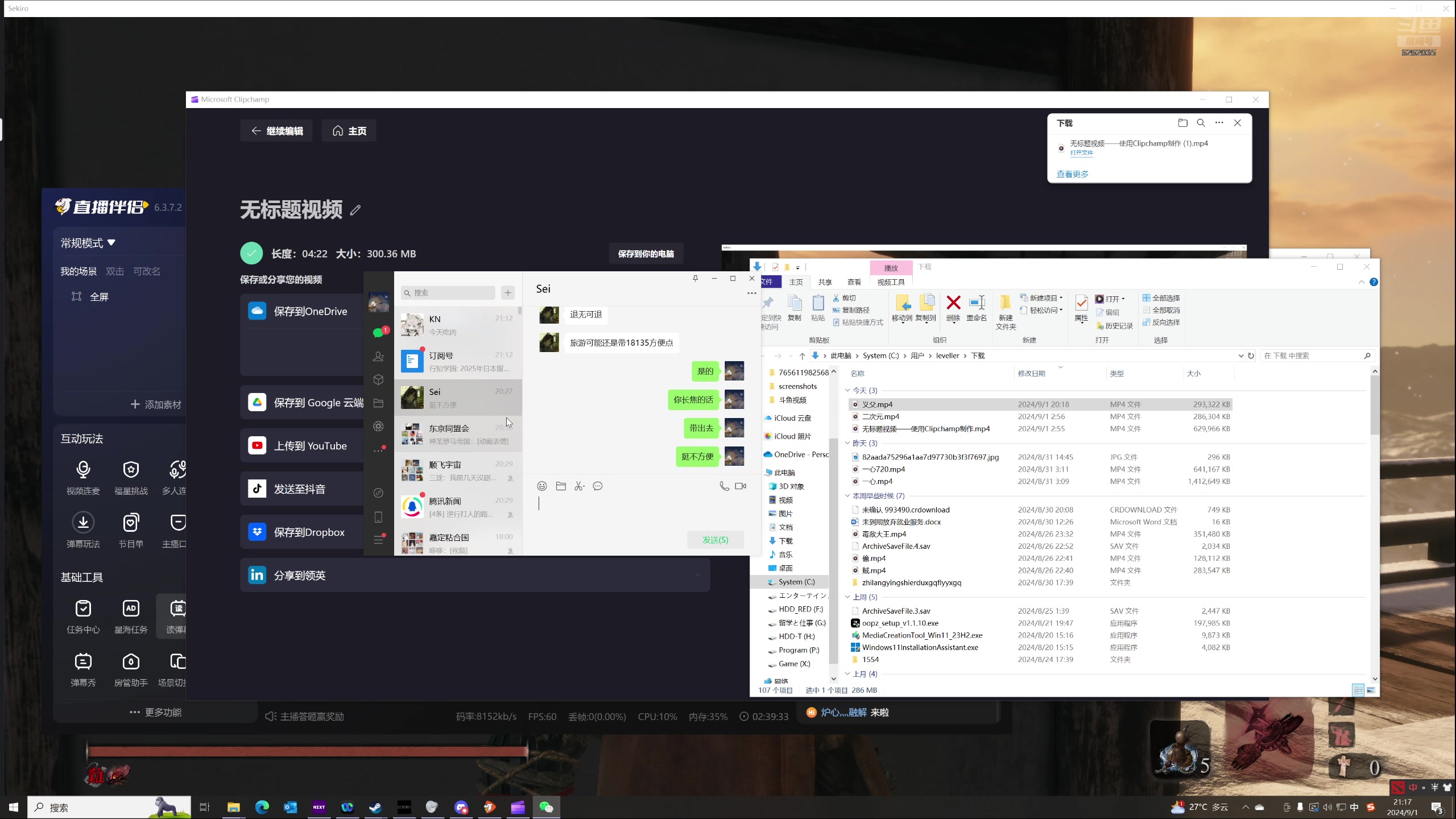
Task: Click 重命名 in Explorer ribbon
Action: [977, 308]
